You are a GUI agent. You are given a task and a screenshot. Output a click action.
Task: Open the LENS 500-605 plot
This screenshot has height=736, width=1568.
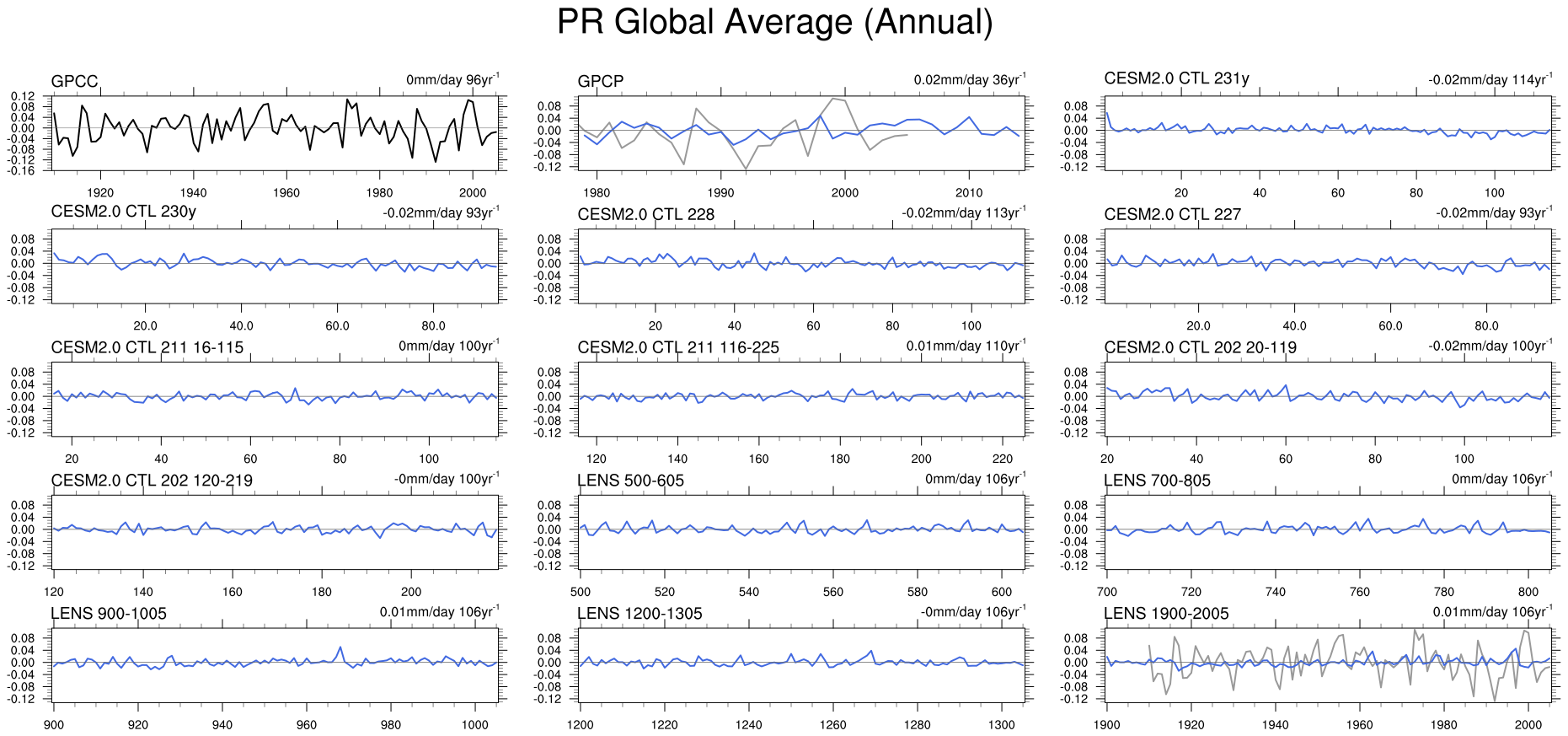coord(801,532)
